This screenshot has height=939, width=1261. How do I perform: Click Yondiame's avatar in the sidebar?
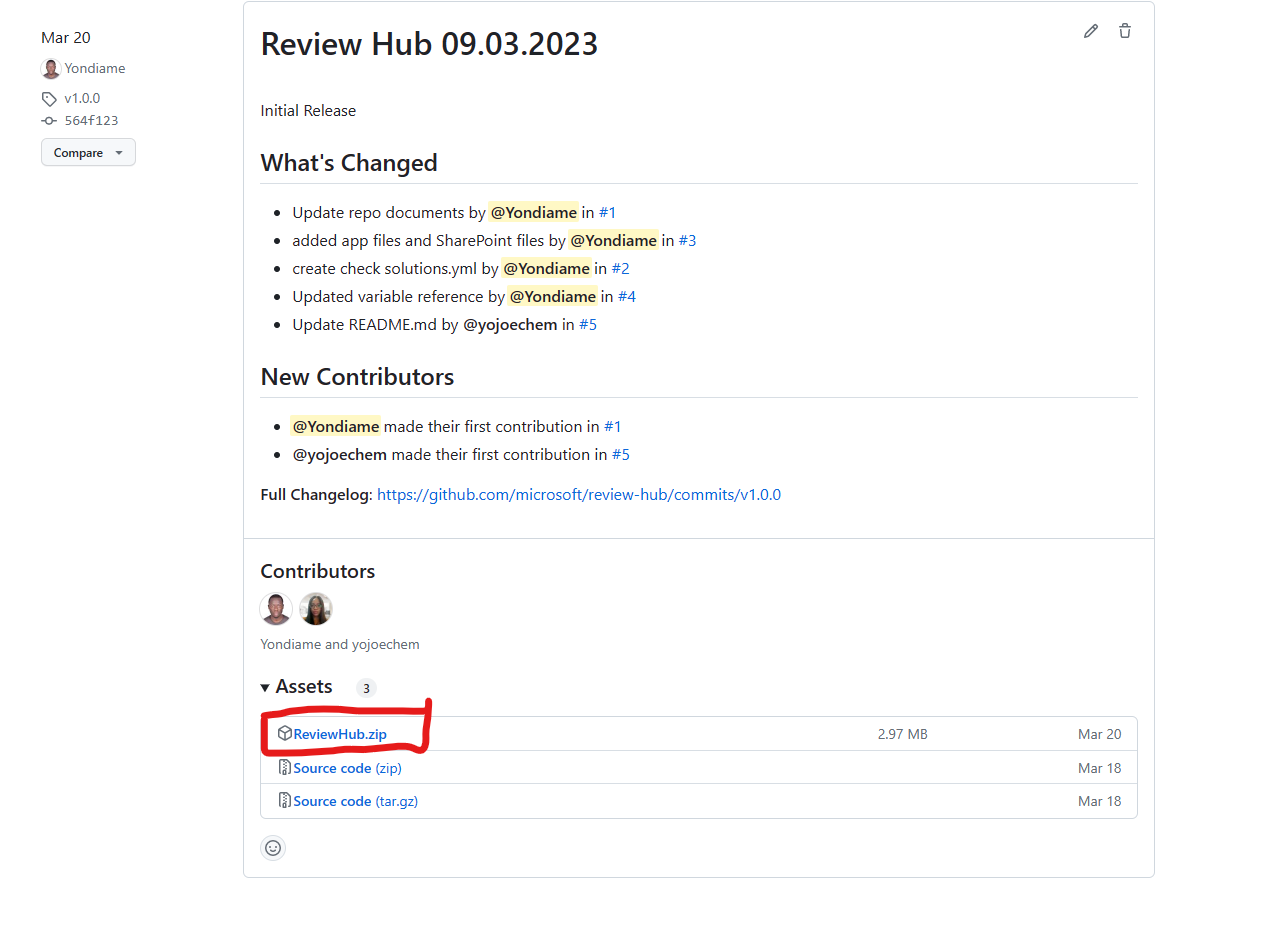51,68
